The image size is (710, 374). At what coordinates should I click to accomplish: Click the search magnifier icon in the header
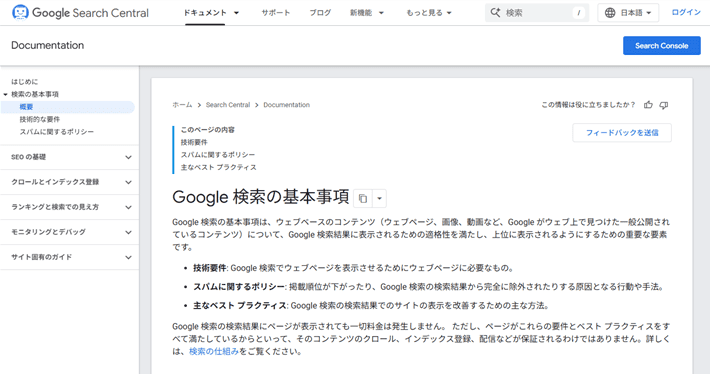495,13
